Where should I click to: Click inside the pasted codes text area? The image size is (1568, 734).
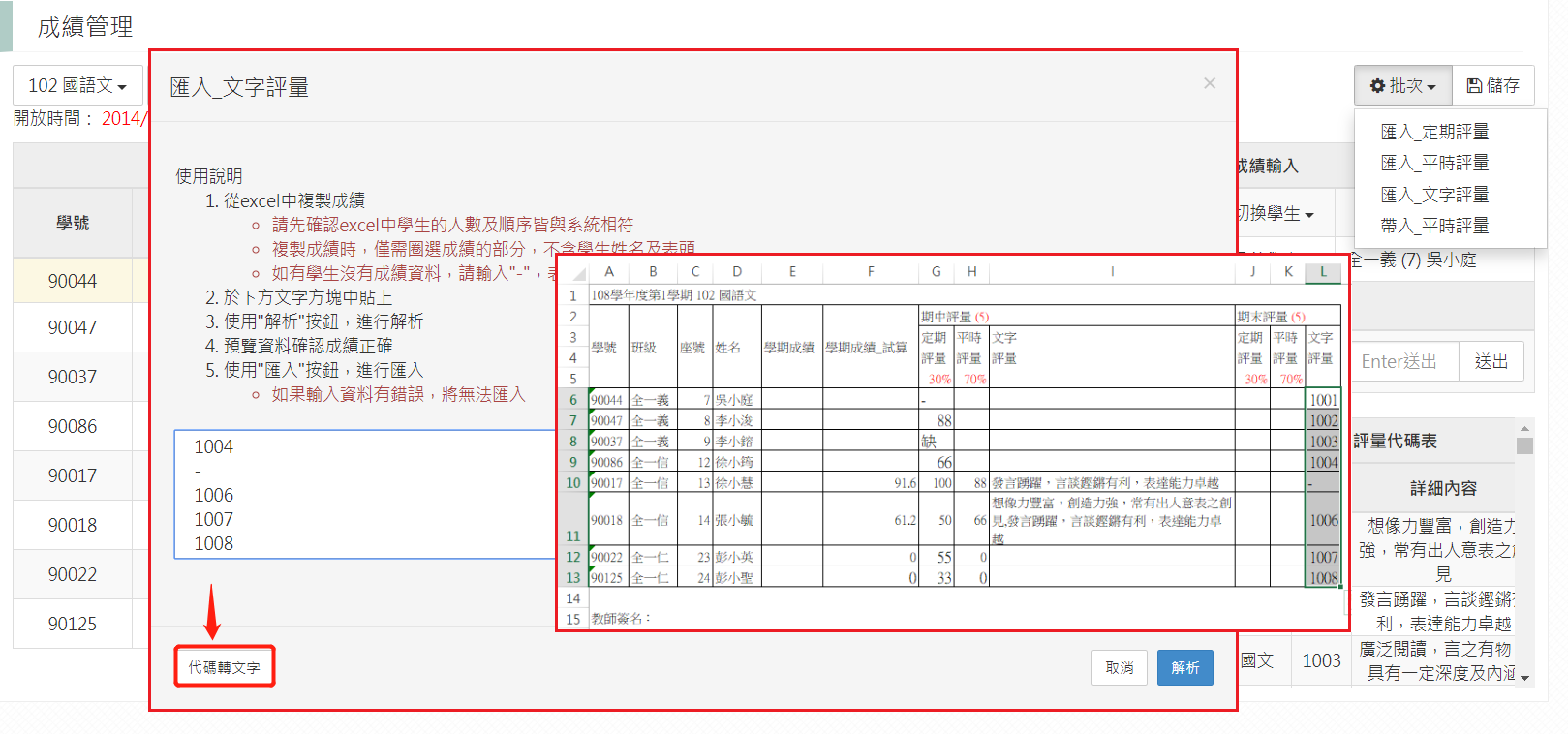[x=366, y=495]
